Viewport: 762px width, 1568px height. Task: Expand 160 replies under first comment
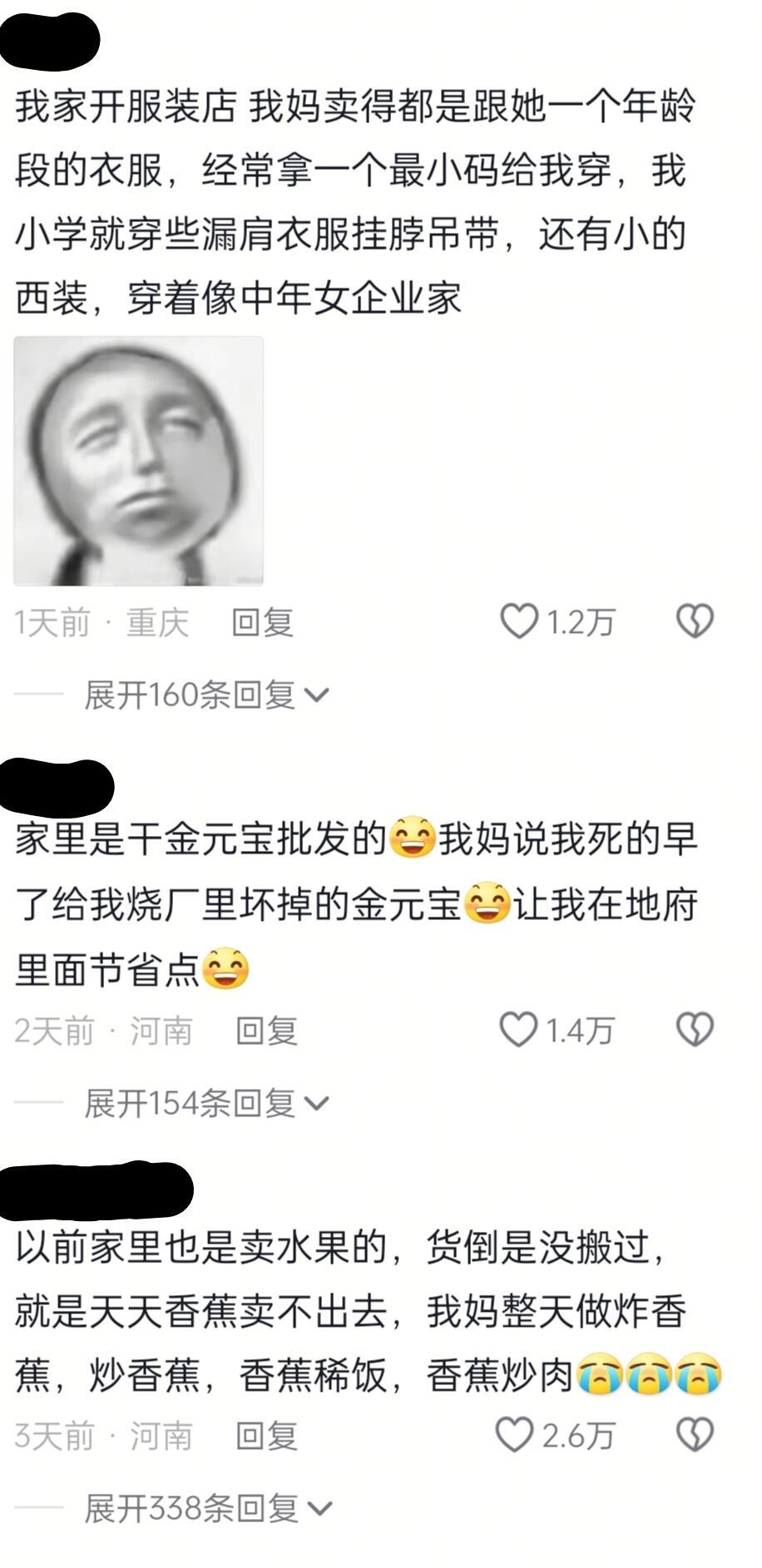pyautogui.click(x=207, y=694)
